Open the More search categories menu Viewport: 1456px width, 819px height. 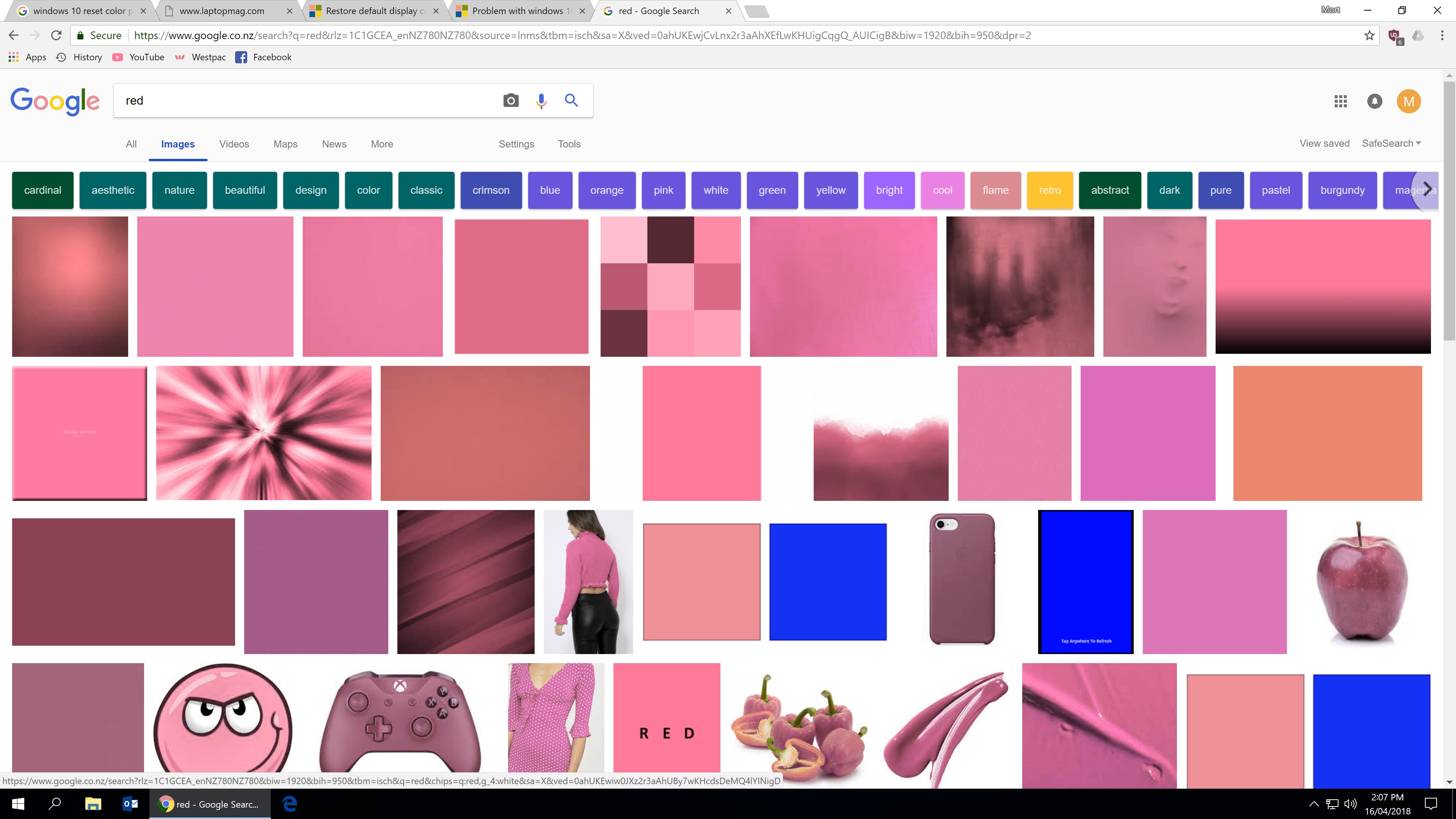(381, 144)
